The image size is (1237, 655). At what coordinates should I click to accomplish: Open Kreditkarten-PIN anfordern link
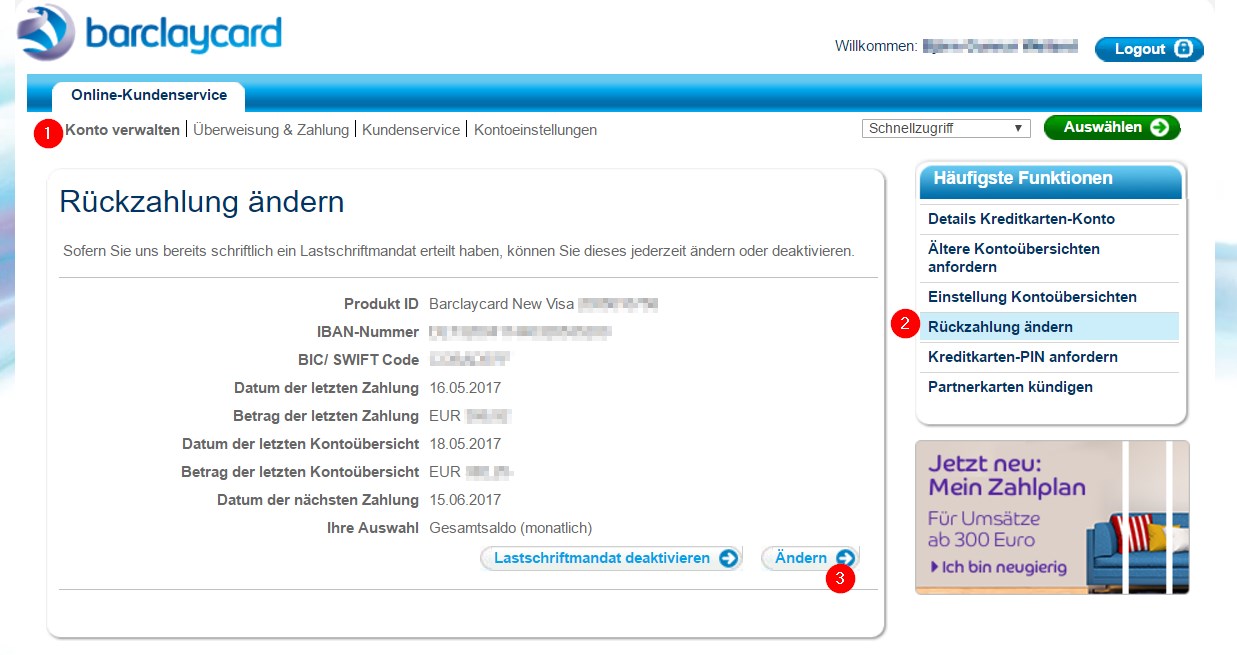[1022, 357]
